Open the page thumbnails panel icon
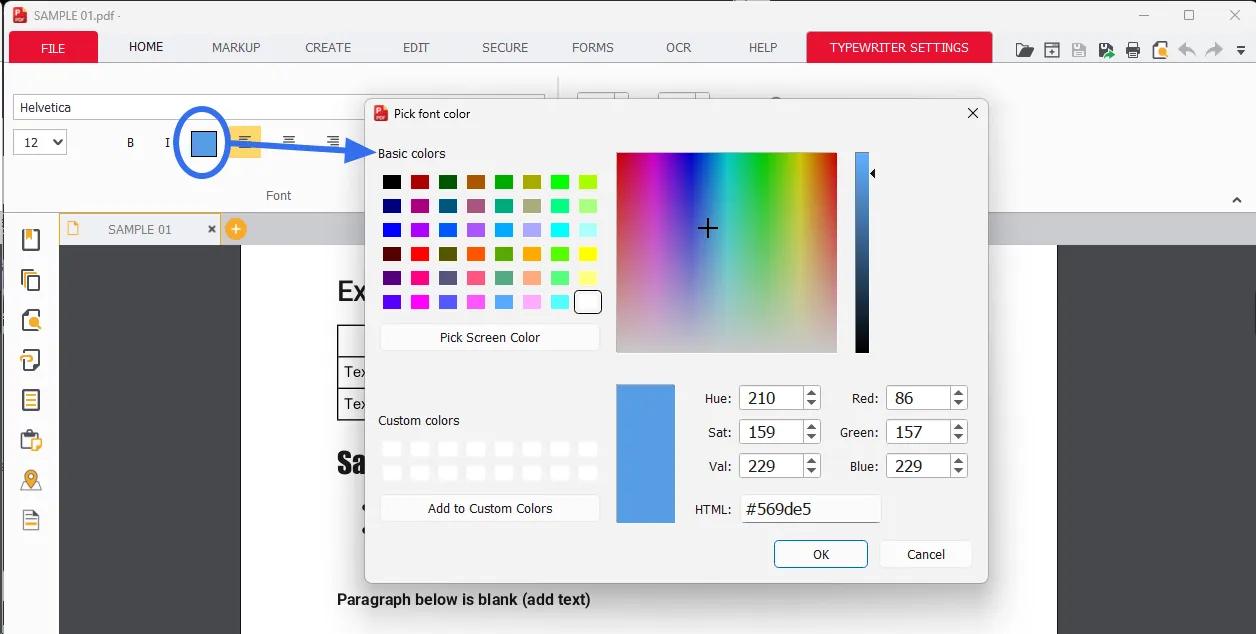 [31, 280]
